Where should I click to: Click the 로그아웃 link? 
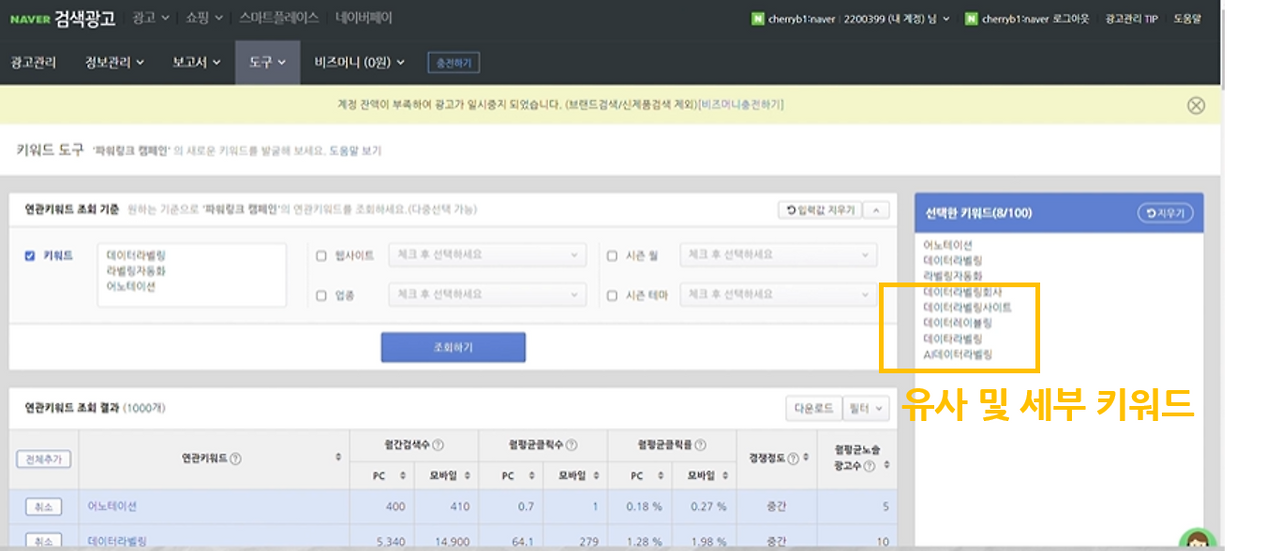pos(1073,18)
